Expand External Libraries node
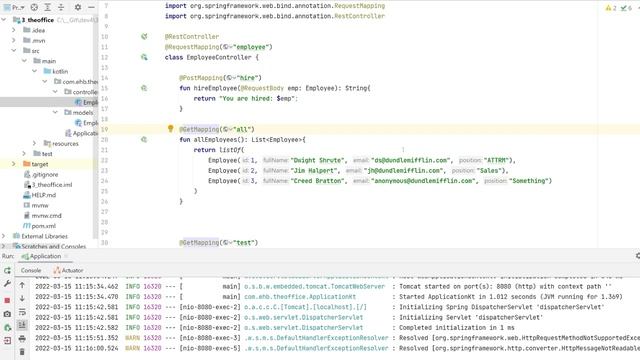This screenshot has height=360, width=640. pos(4,236)
